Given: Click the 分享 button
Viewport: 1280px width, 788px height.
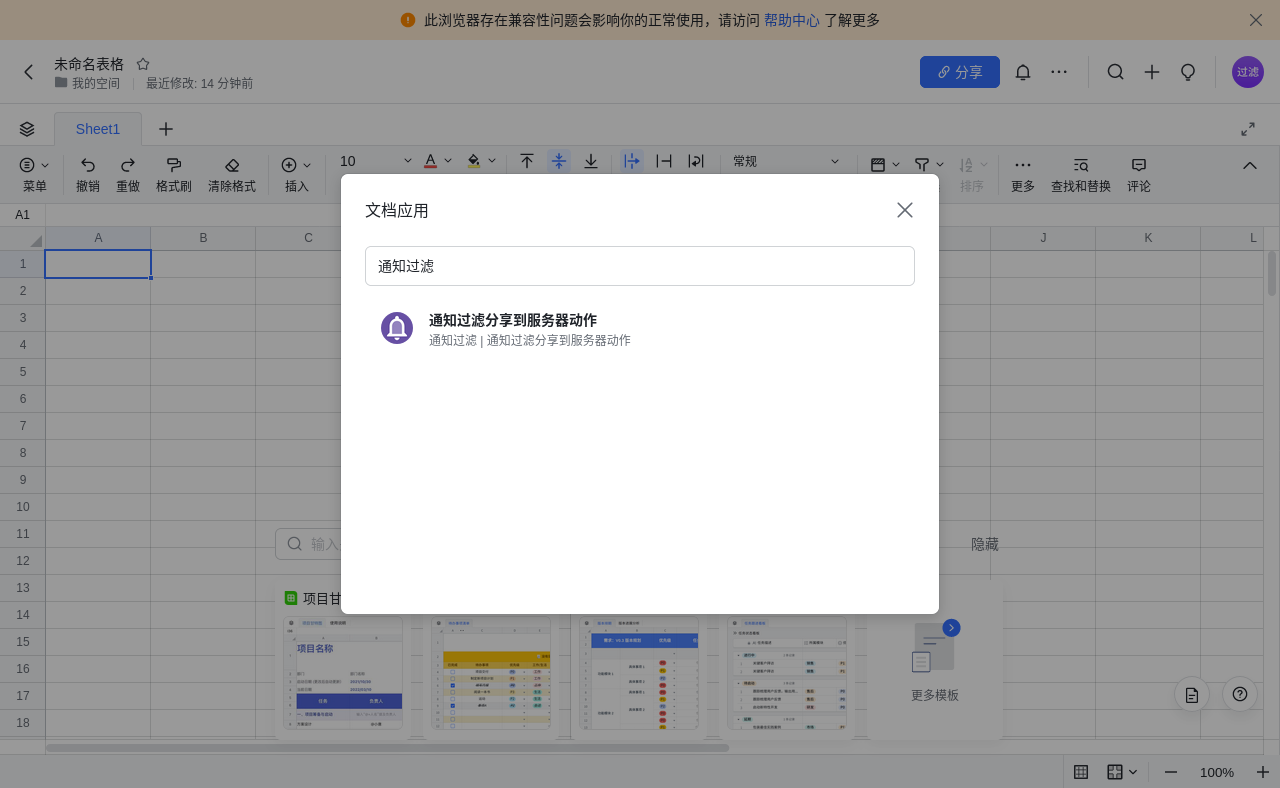Looking at the screenshot, I should pyautogui.click(x=960, y=72).
